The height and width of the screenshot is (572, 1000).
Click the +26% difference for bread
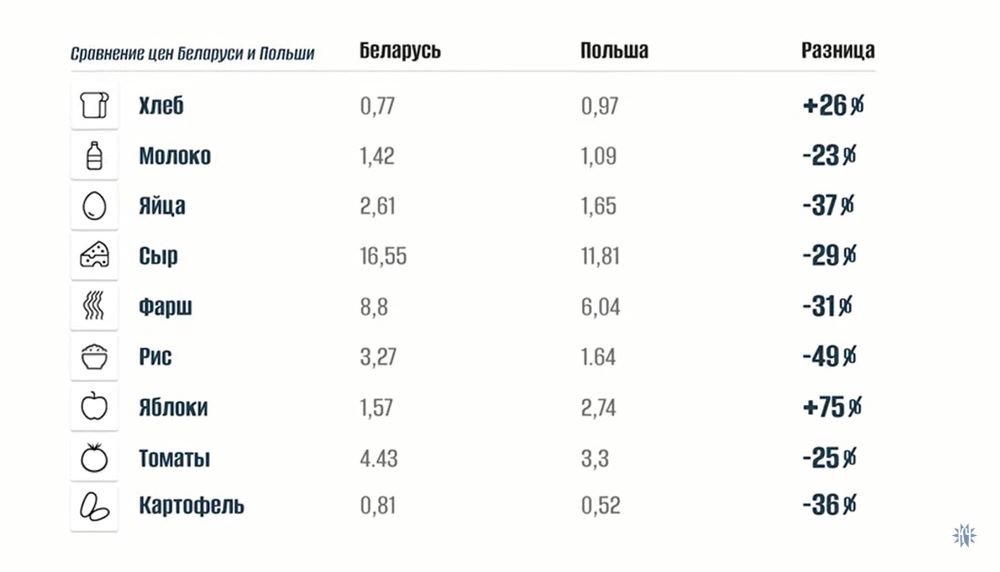click(x=832, y=106)
